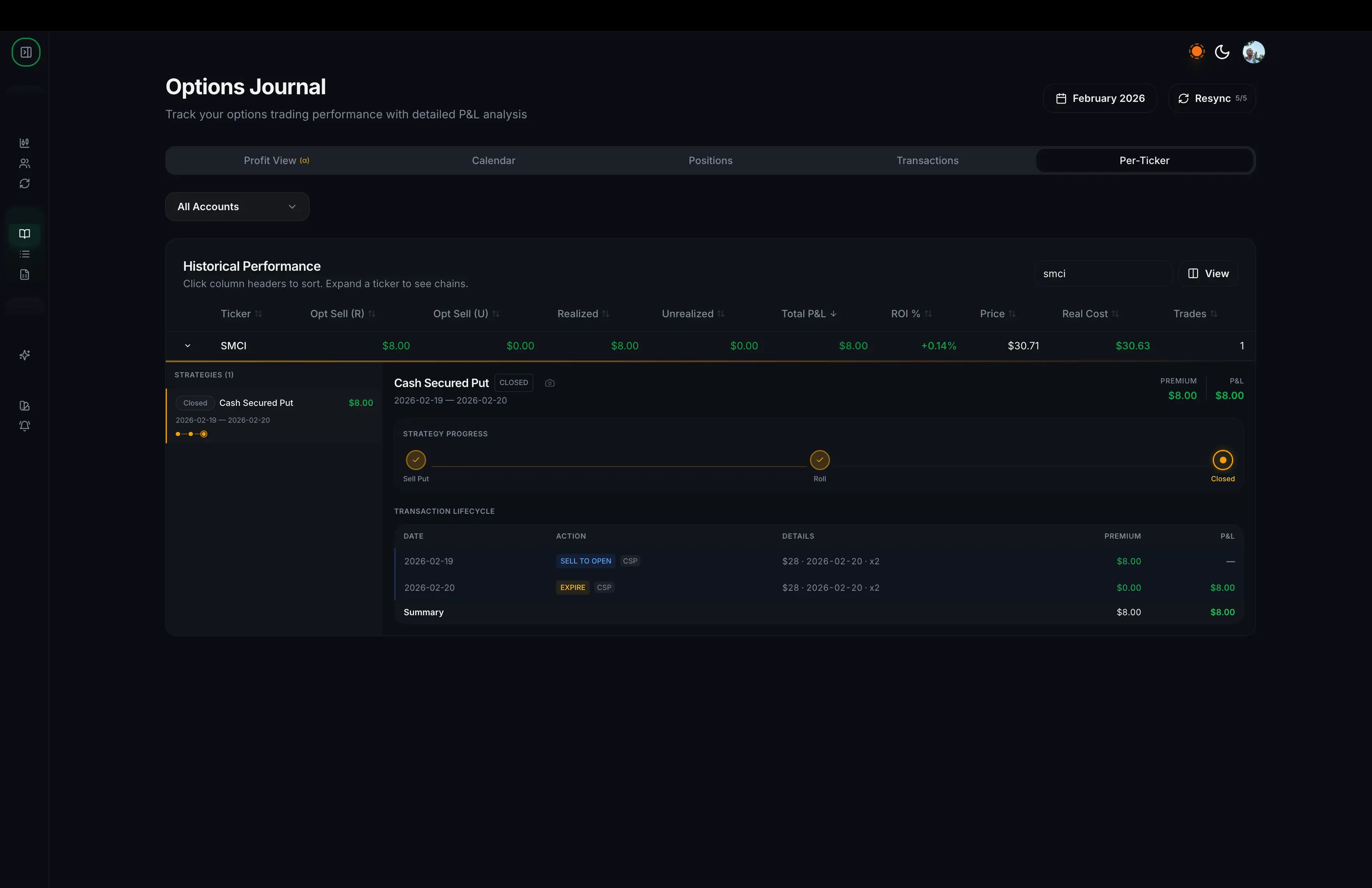Image resolution: width=1372 pixels, height=888 pixels.
Task: Click the SELL TO OPEN action badge
Action: click(586, 561)
